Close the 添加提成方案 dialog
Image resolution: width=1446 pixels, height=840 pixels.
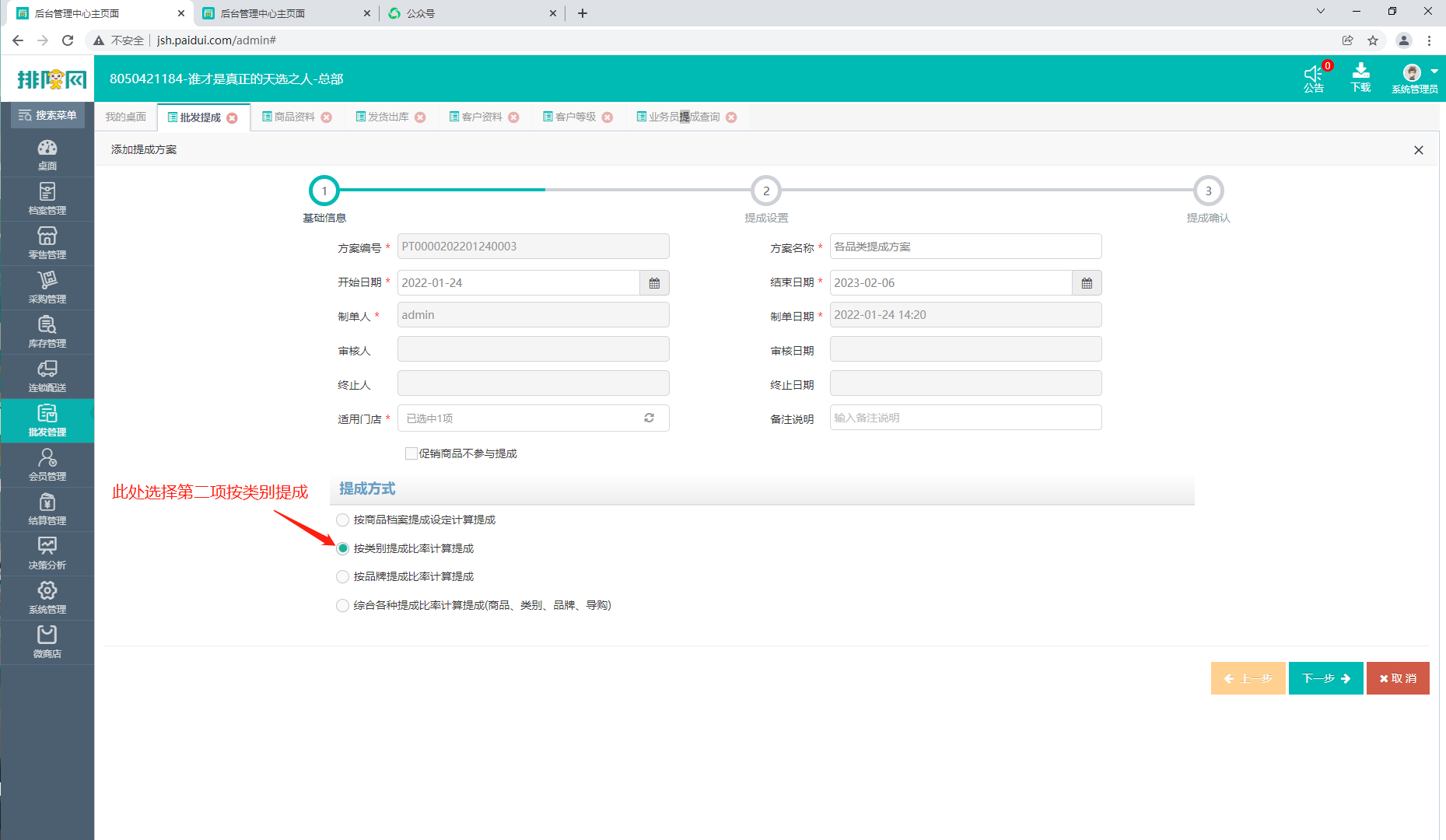click(1418, 150)
